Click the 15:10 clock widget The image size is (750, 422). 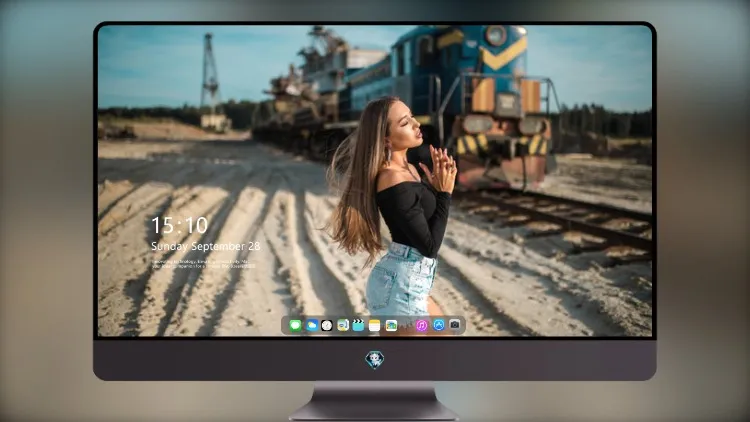179,225
